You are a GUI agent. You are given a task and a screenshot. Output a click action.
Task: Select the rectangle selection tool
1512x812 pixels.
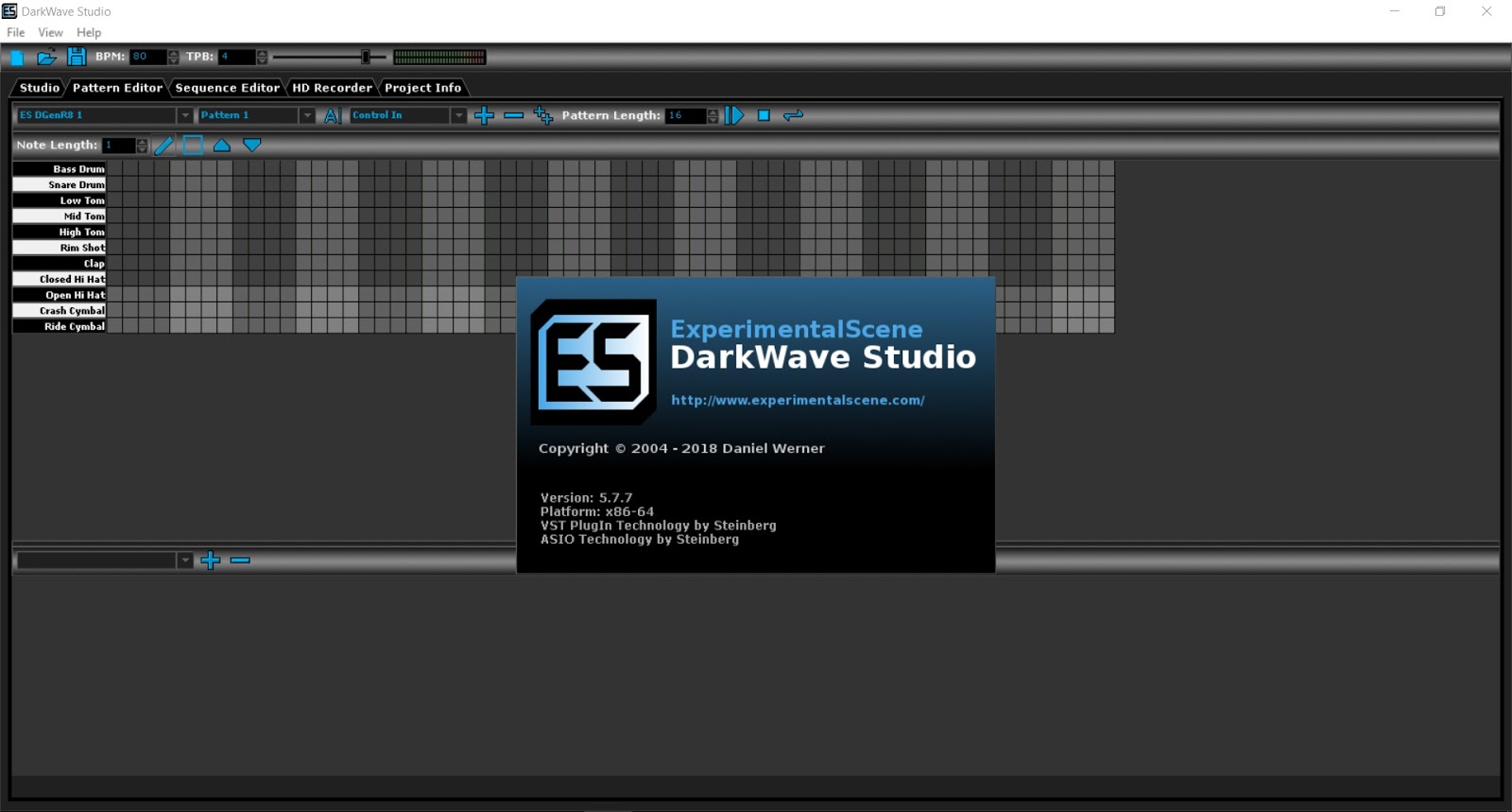193,145
